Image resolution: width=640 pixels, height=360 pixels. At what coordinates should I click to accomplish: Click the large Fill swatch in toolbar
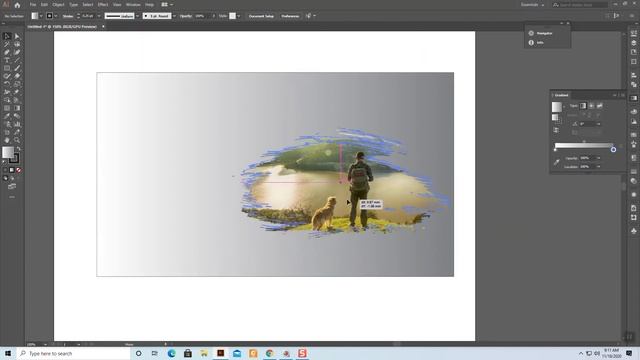pos(8,152)
